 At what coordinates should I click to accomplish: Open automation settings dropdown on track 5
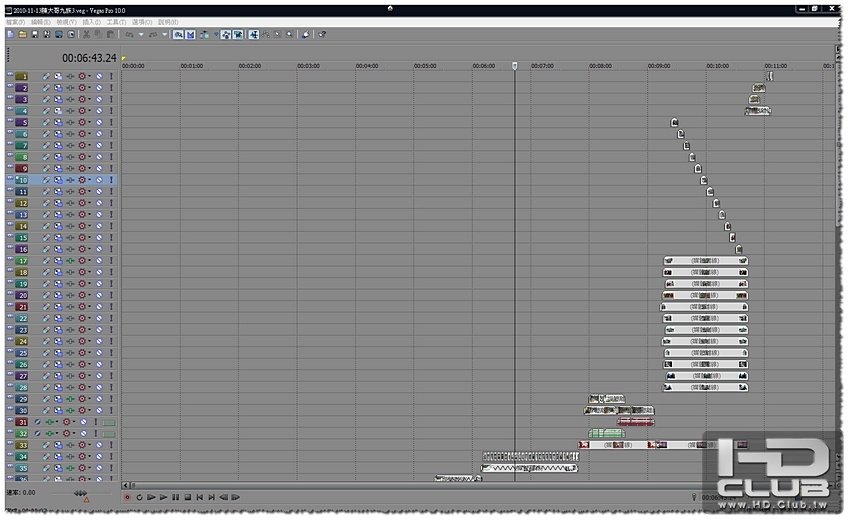[90, 122]
